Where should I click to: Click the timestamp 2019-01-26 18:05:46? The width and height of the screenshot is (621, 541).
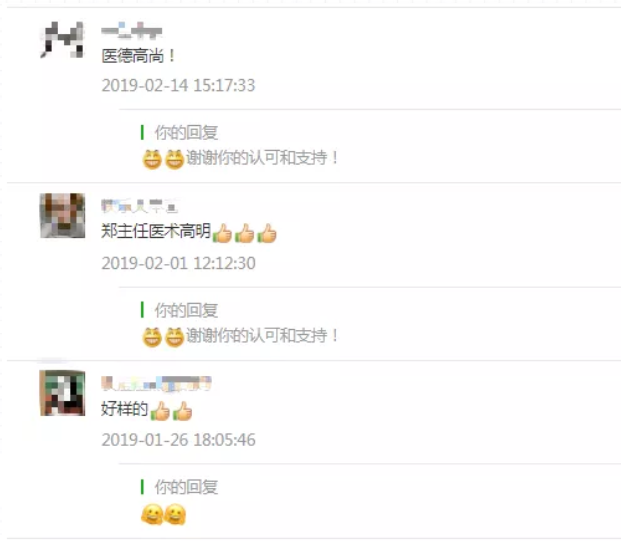click(x=178, y=440)
